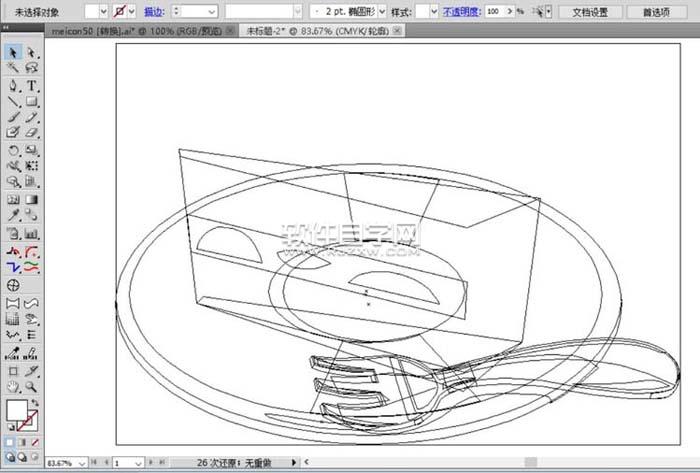
Task: Open zoom level 83.67% dropdown
Action: click(x=81, y=463)
